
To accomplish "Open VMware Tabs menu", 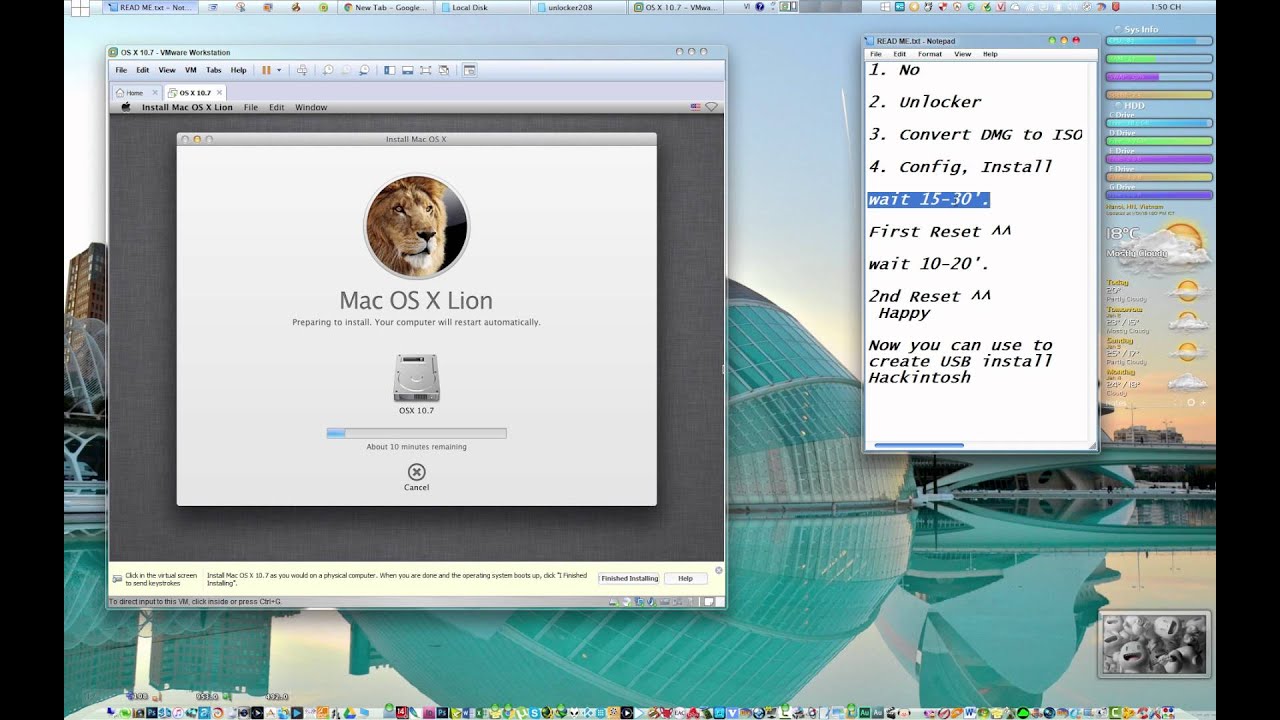I will point(214,70).
